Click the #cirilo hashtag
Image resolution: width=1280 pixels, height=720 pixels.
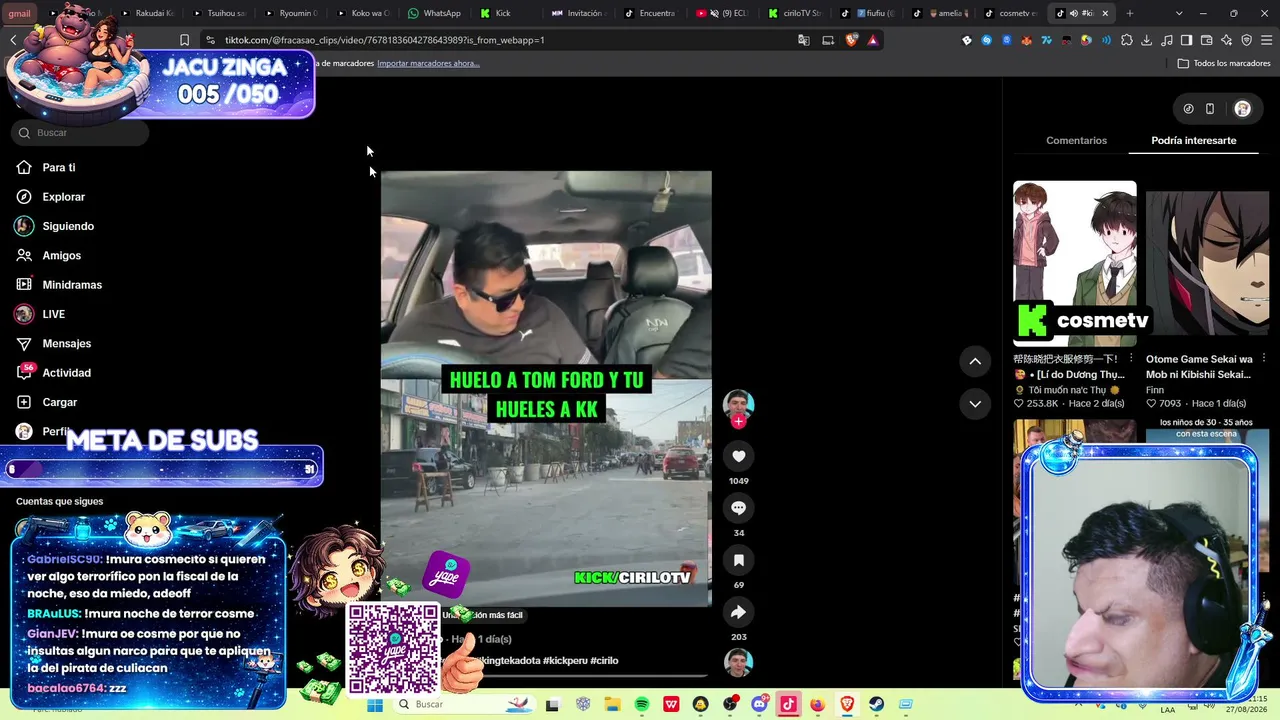[x=605, y=661]
